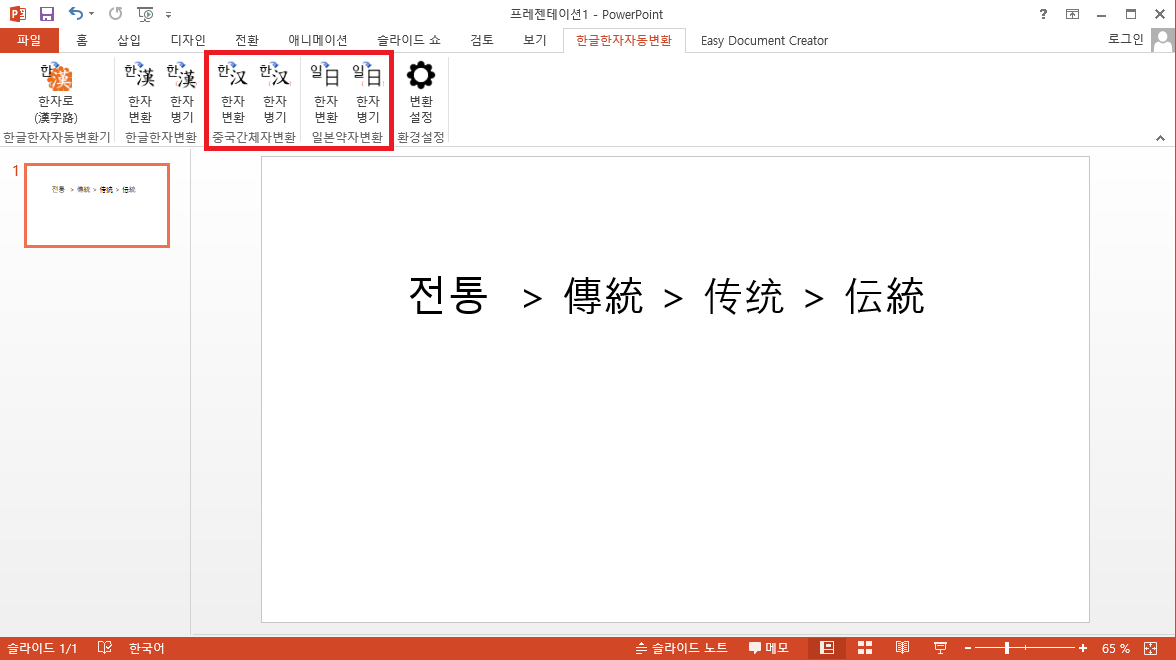Save the presentation from quick access toolbar
This screenshot has width=1176, height=660.
tap(46, 14)
